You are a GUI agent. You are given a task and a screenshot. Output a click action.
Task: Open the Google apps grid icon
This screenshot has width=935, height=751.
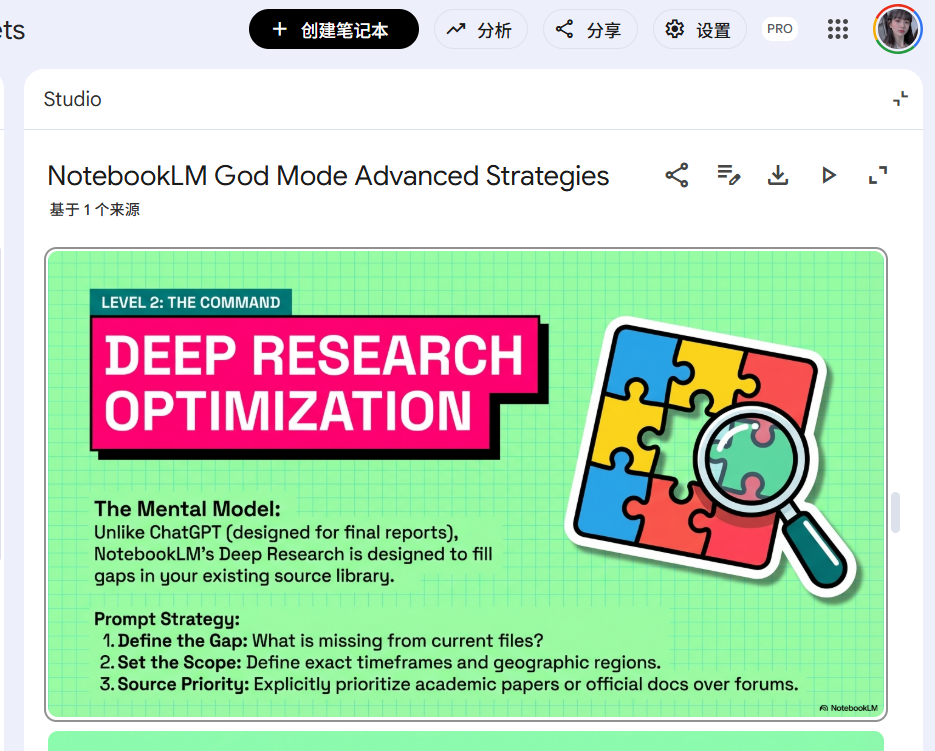pos(838,29)
